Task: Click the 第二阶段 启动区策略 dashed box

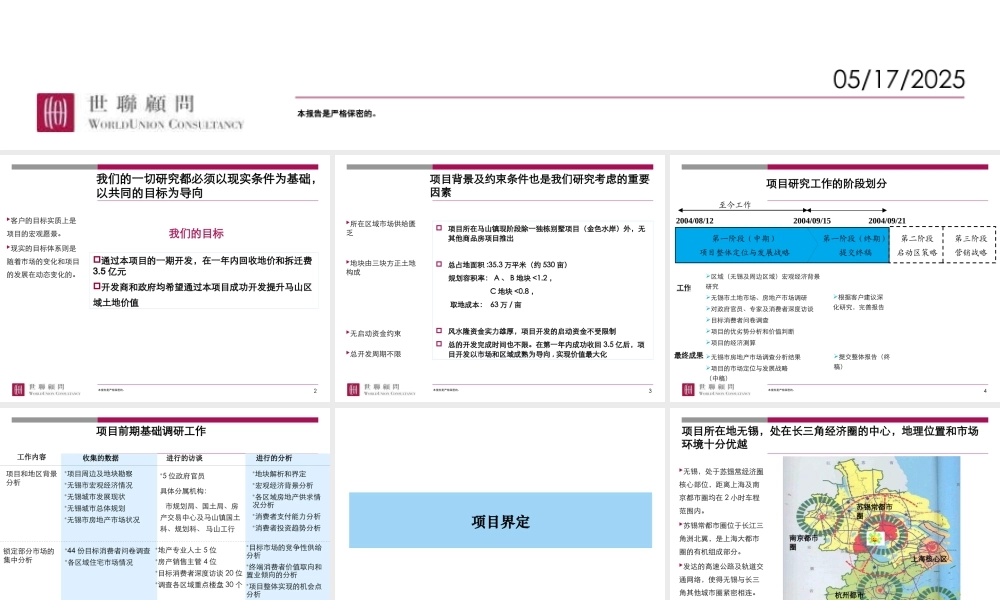Action: (x=916, y=245)
